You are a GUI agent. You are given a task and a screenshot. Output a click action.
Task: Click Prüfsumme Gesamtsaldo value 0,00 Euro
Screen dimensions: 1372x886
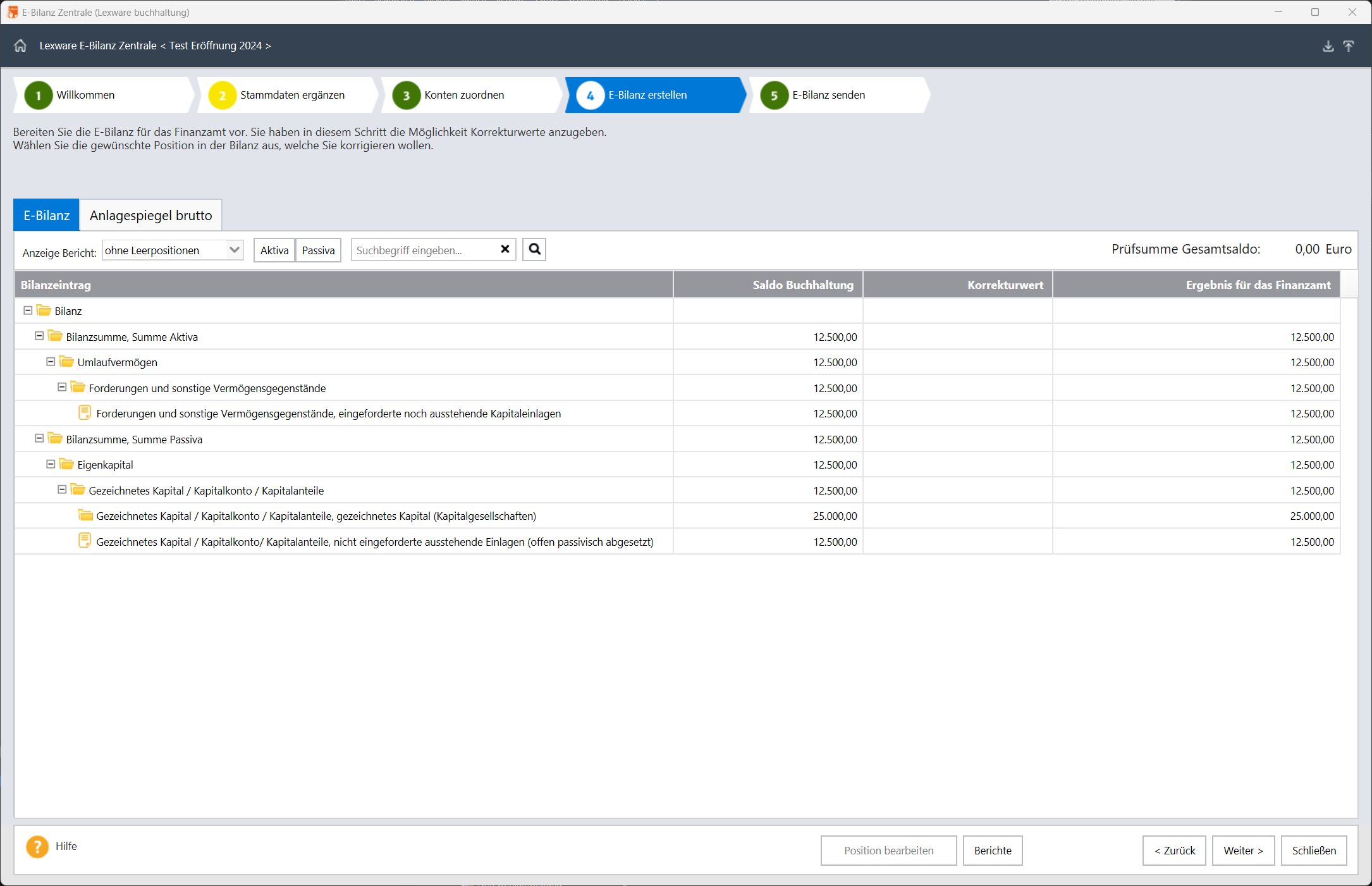tap(1323, 249)
